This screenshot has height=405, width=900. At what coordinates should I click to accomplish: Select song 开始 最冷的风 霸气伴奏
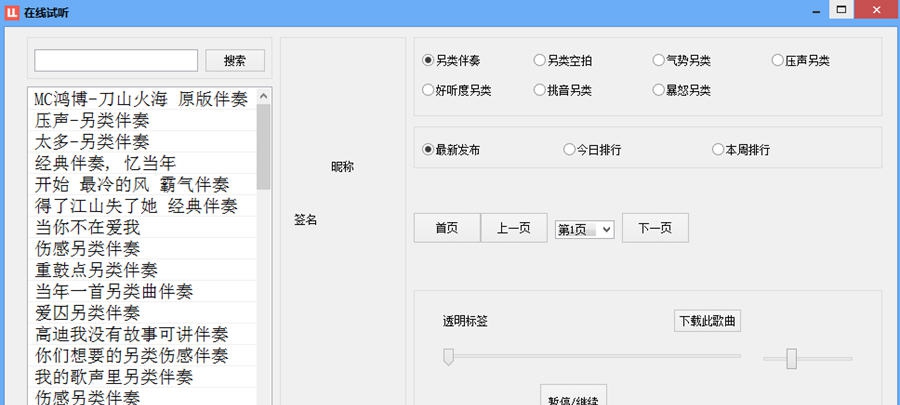click(x=141, y=184)
